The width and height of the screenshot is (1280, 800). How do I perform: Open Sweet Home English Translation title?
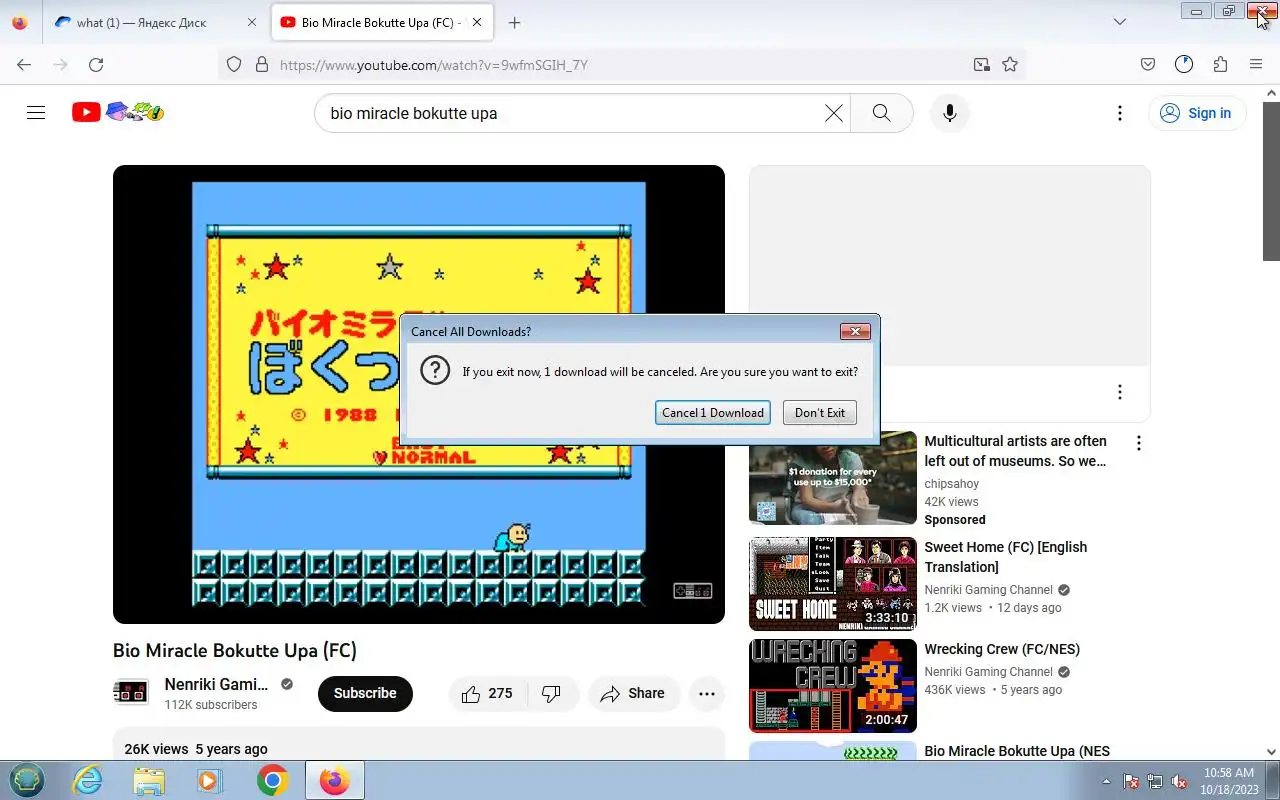pos(1005,557)
